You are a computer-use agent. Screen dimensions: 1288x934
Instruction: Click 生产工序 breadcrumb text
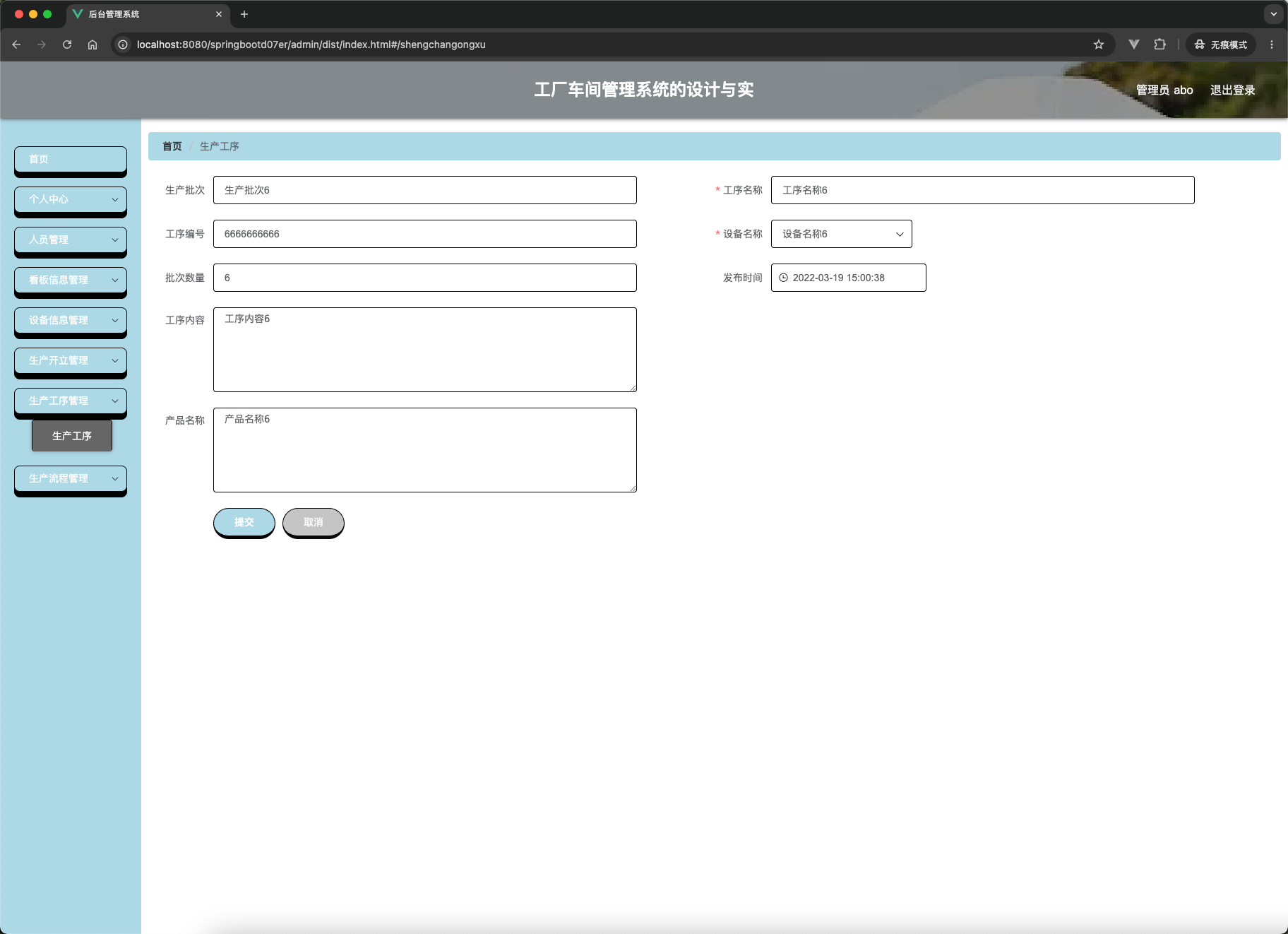click(x=220, y=146)
